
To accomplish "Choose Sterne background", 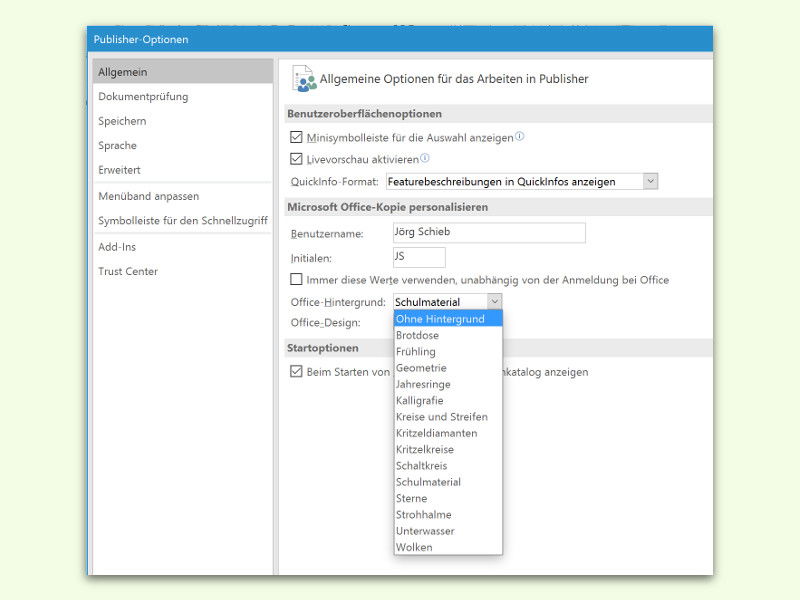I will click(x=448, y=498).
